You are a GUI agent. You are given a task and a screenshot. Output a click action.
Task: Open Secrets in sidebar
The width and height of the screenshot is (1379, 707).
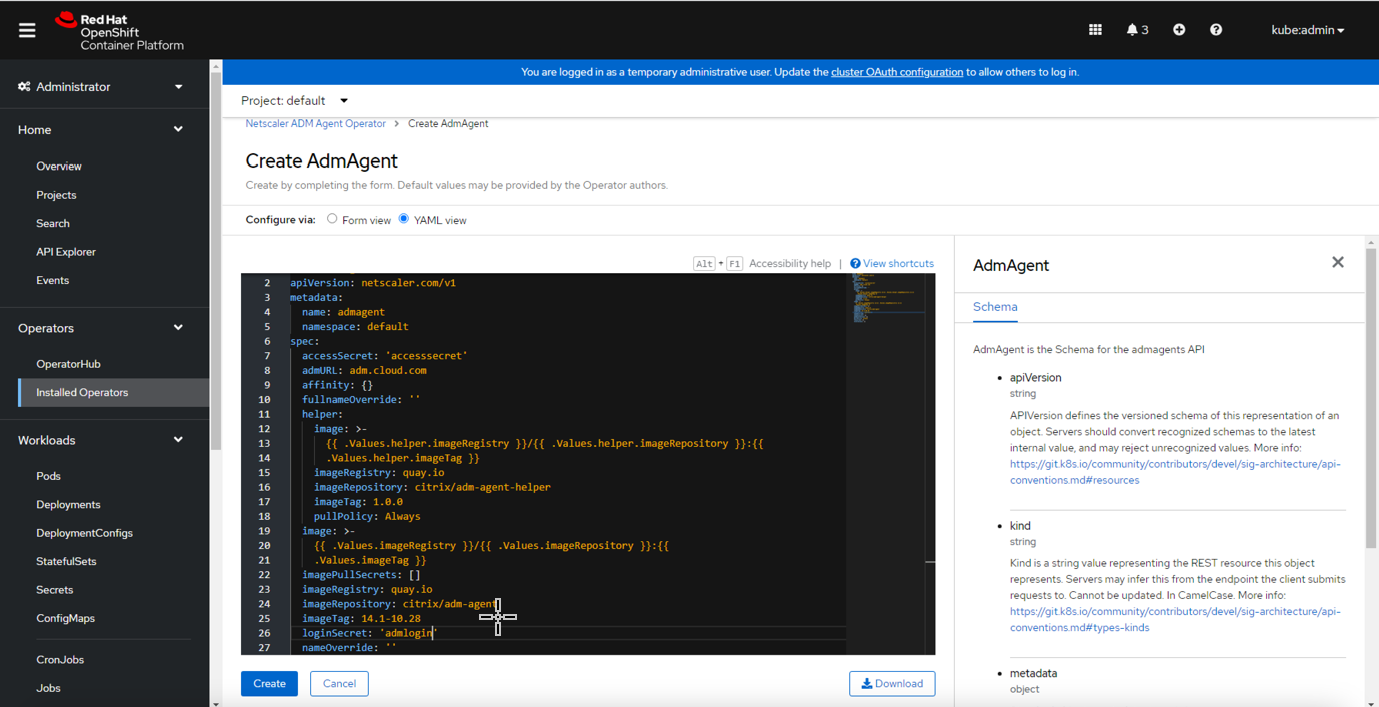[54, 590]
